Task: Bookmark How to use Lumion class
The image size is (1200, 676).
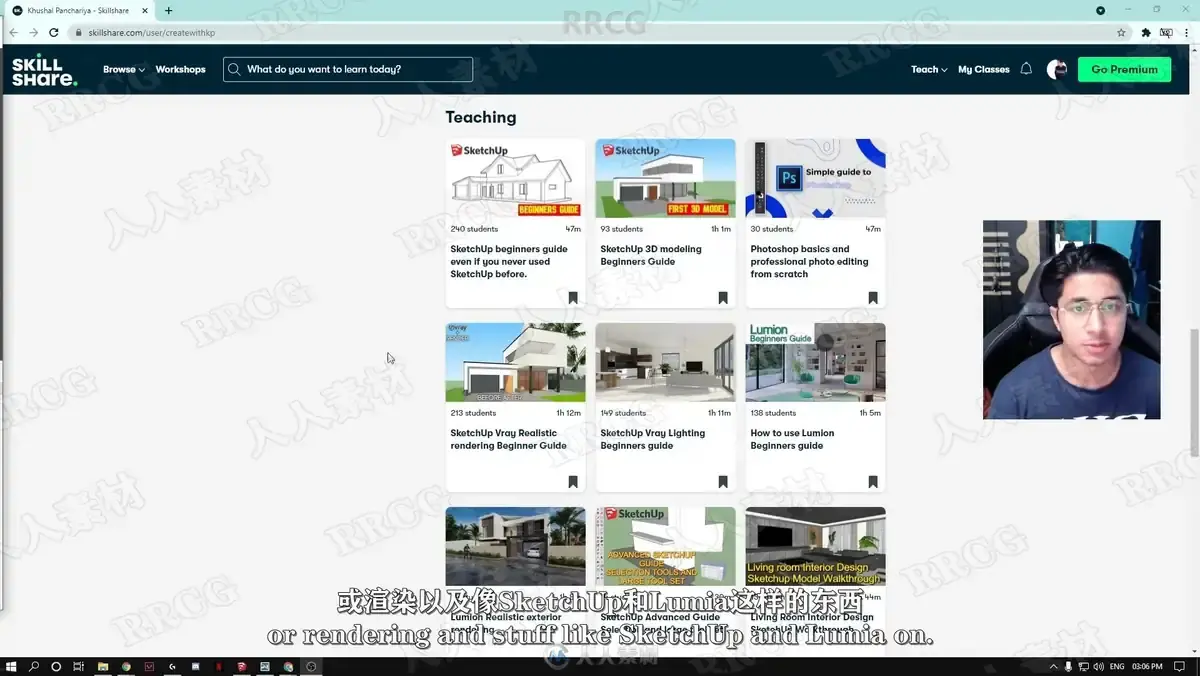Action: click(x=873, y=482)
